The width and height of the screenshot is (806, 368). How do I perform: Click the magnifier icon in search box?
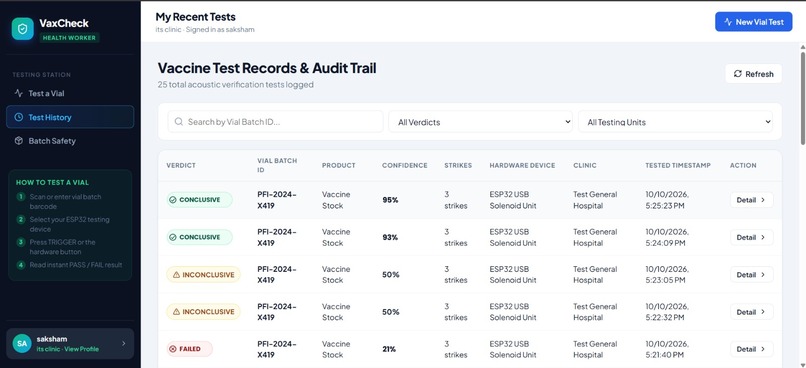click(x=178, y=122)
